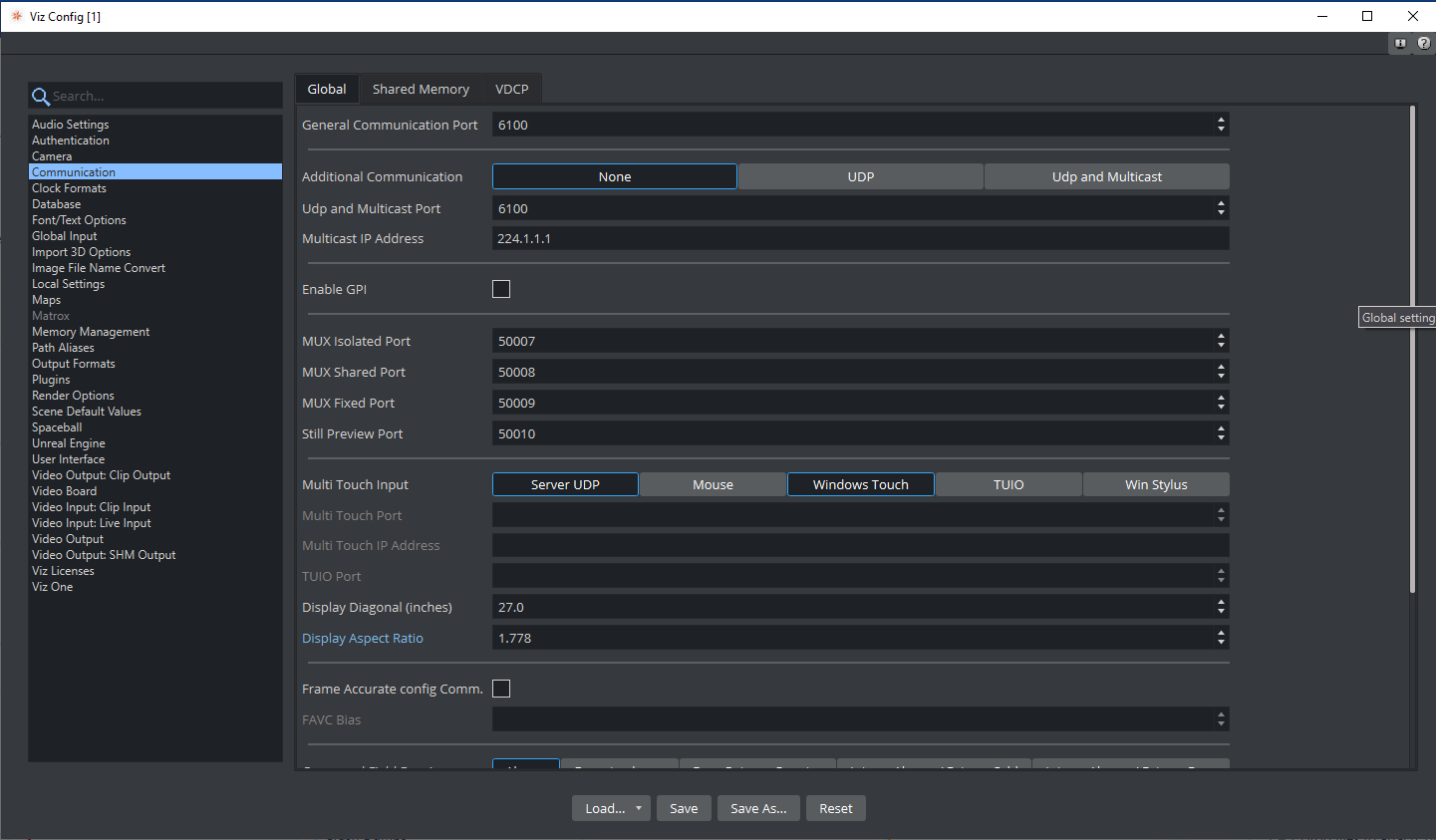Open the VDCP tab
Image resolution: width=1436 pixels, height=840 pixels.
tap(512, 89)
